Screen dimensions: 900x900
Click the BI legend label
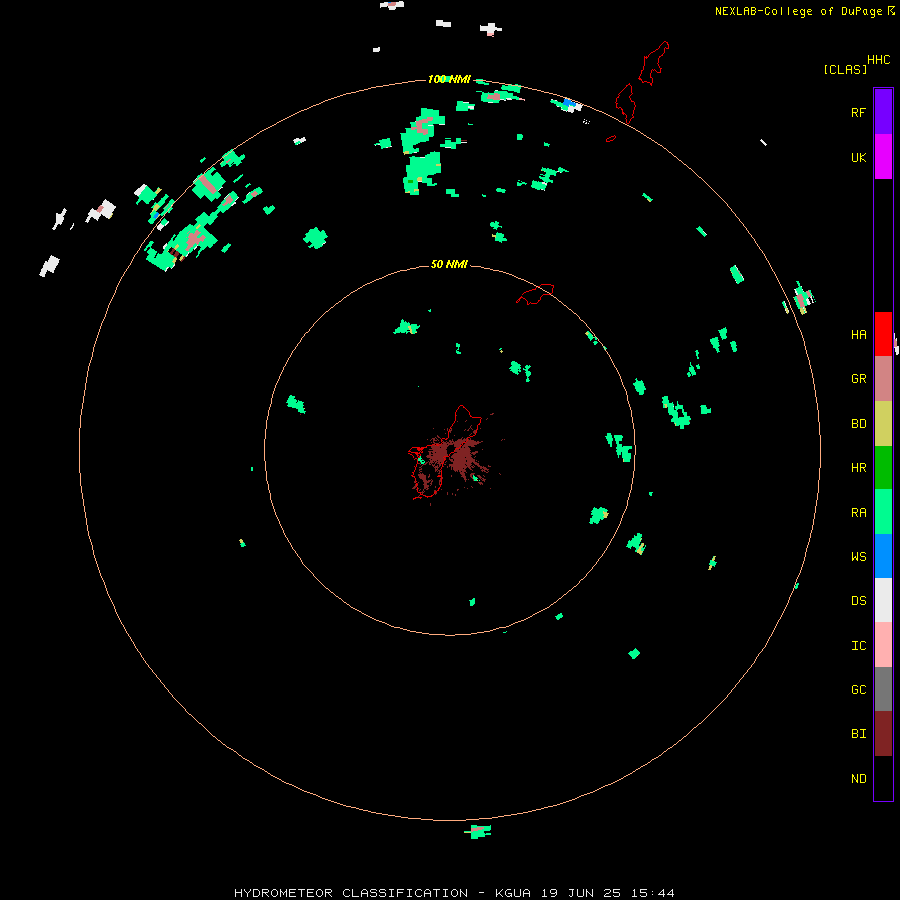click(858, 734)
